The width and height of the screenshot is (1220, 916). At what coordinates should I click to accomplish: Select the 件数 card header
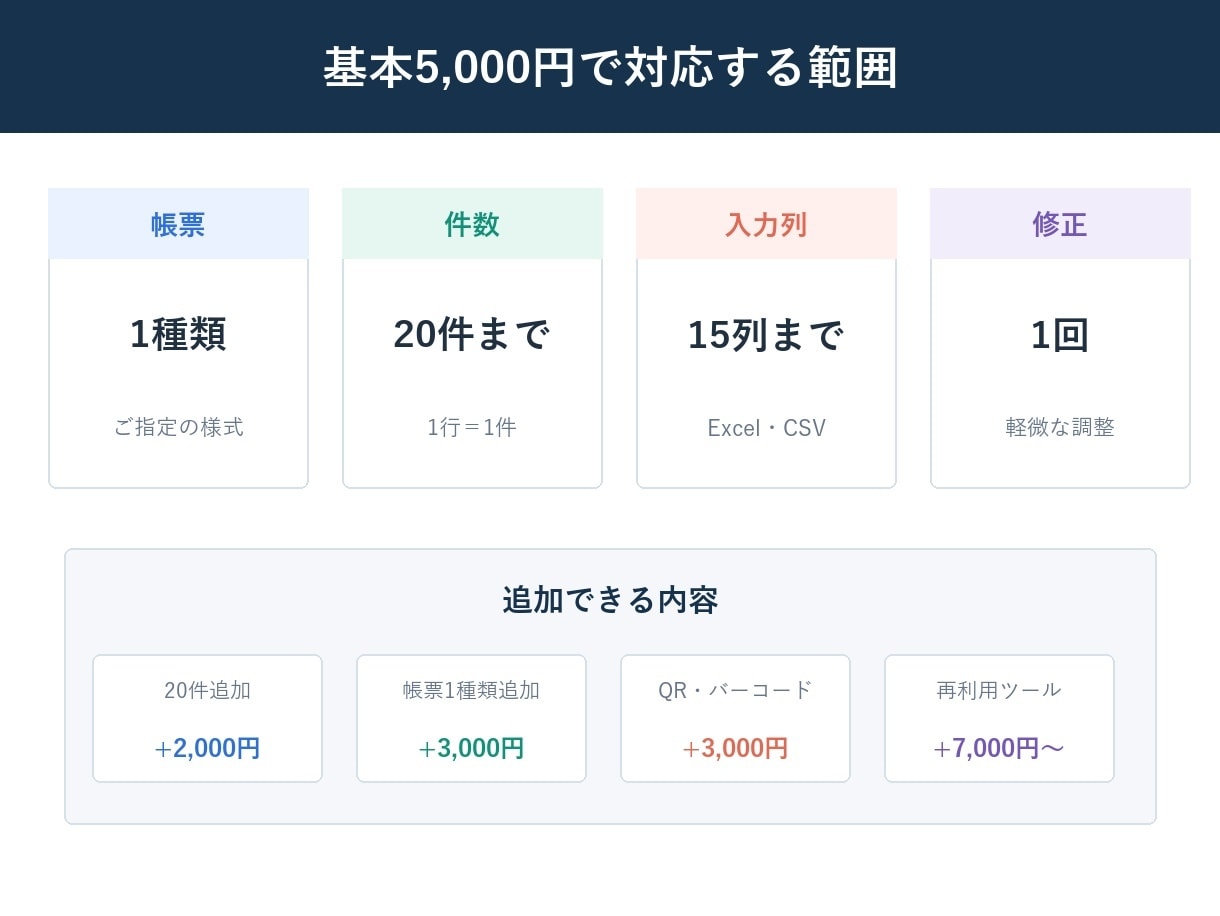(472, 224)
